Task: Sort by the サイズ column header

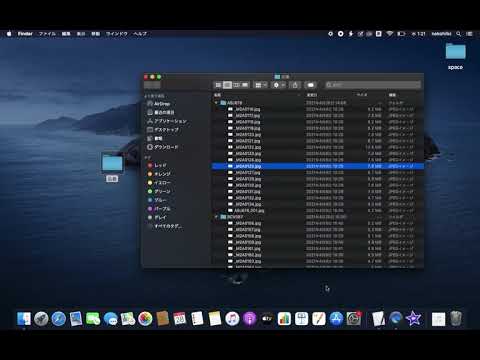Action: (362, 95)
